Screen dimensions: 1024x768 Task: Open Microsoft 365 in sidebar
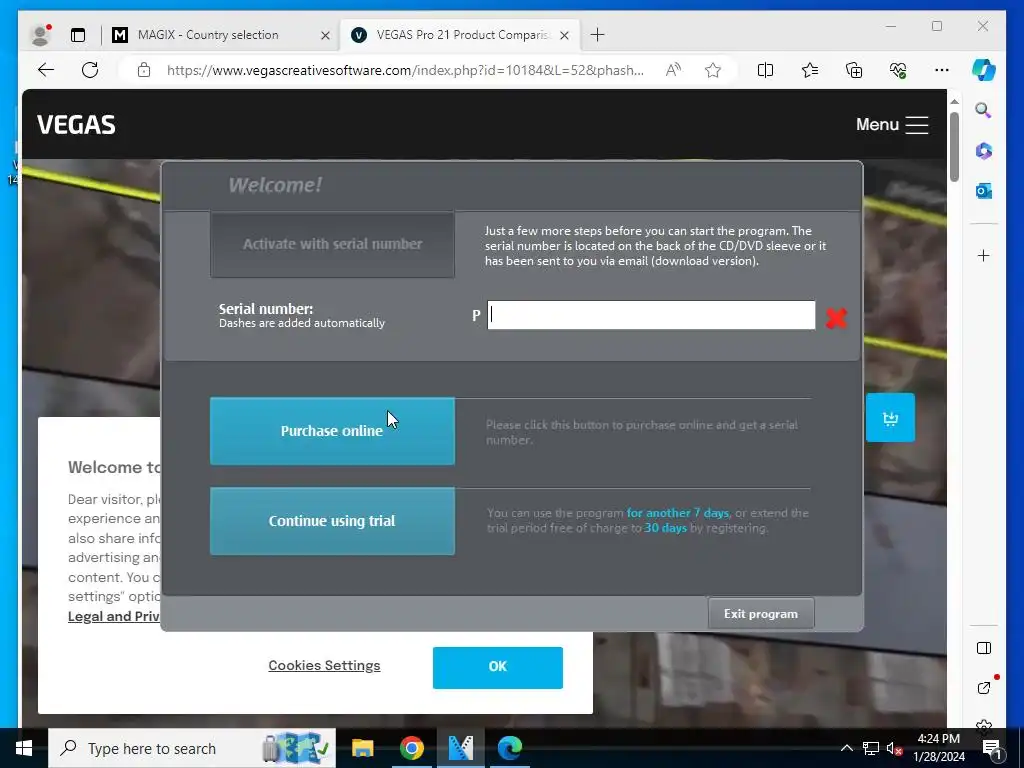point(984,151)
